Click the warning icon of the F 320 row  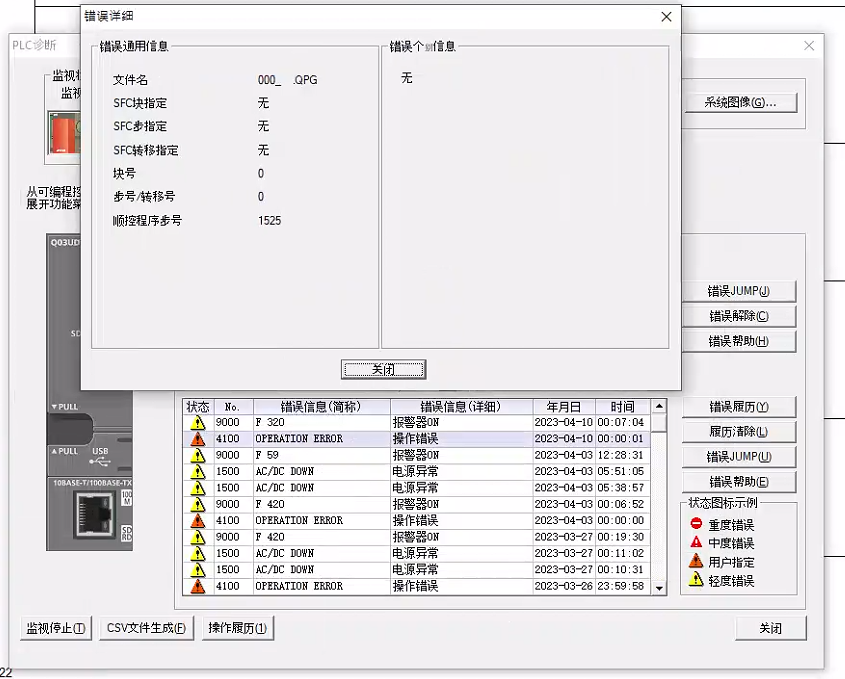pyautogui.click(x=198, y=423)
